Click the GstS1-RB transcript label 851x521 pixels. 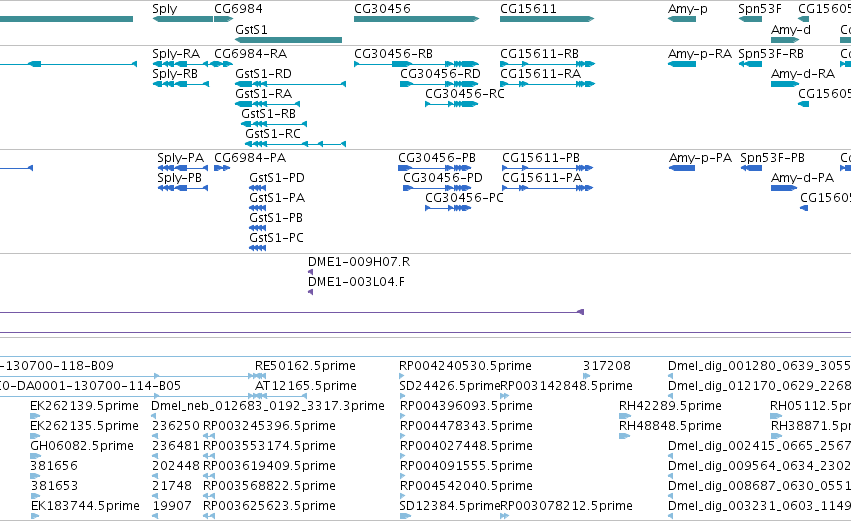[269, 114]
